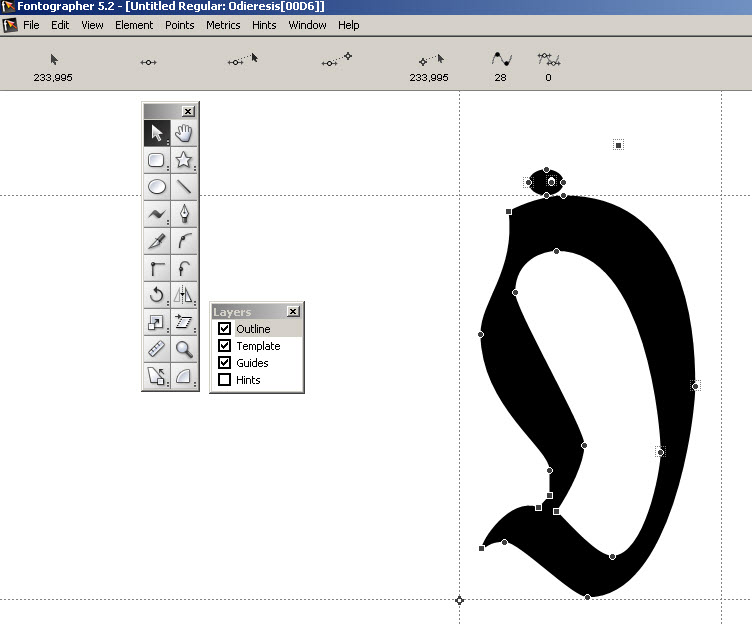Select the Knife tool
Image resolution: width=752 pixels, height=626 pixels.
pyautogui.click(x=157, y=241)
